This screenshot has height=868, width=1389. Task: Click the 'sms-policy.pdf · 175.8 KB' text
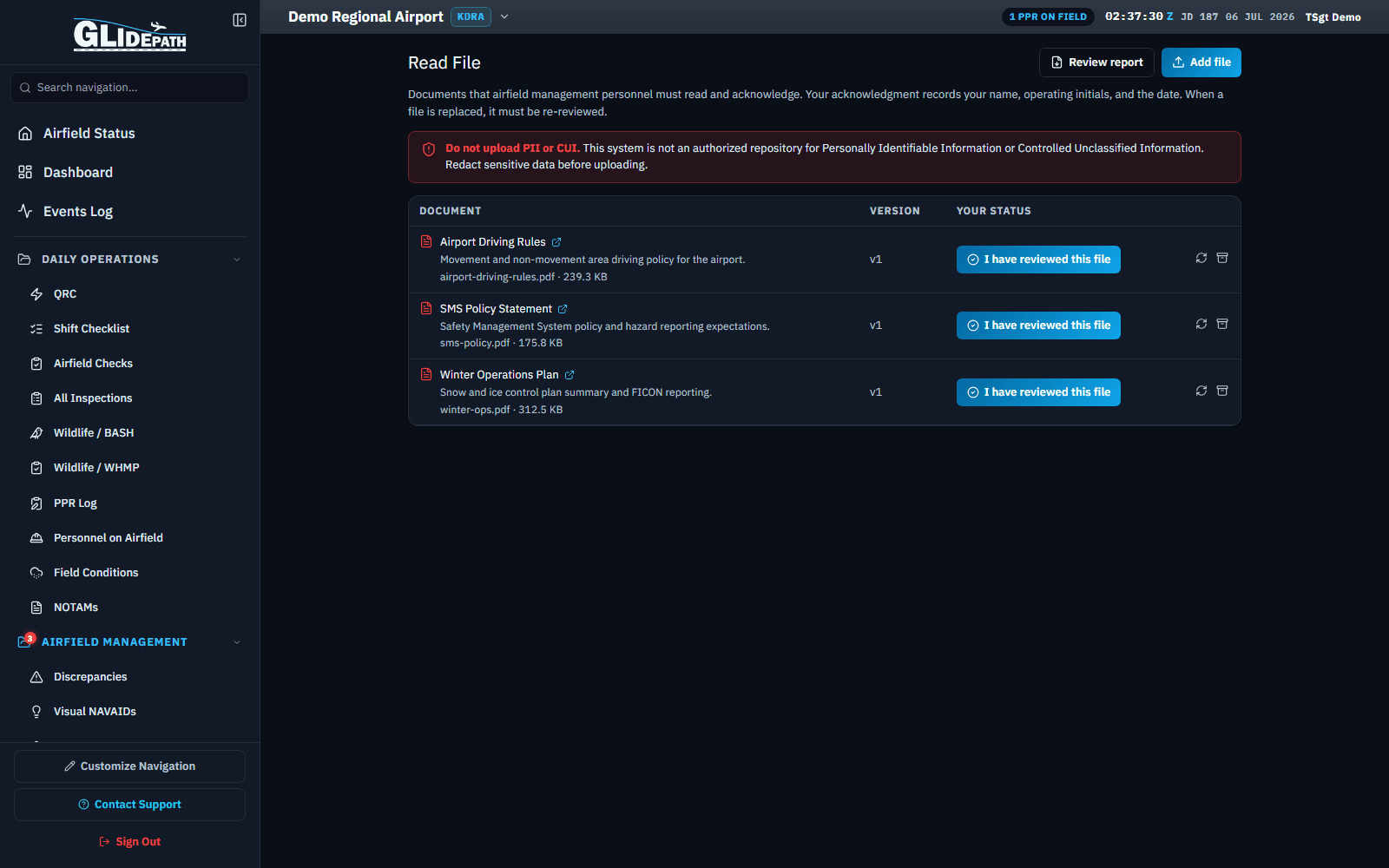tap(501, 343)
